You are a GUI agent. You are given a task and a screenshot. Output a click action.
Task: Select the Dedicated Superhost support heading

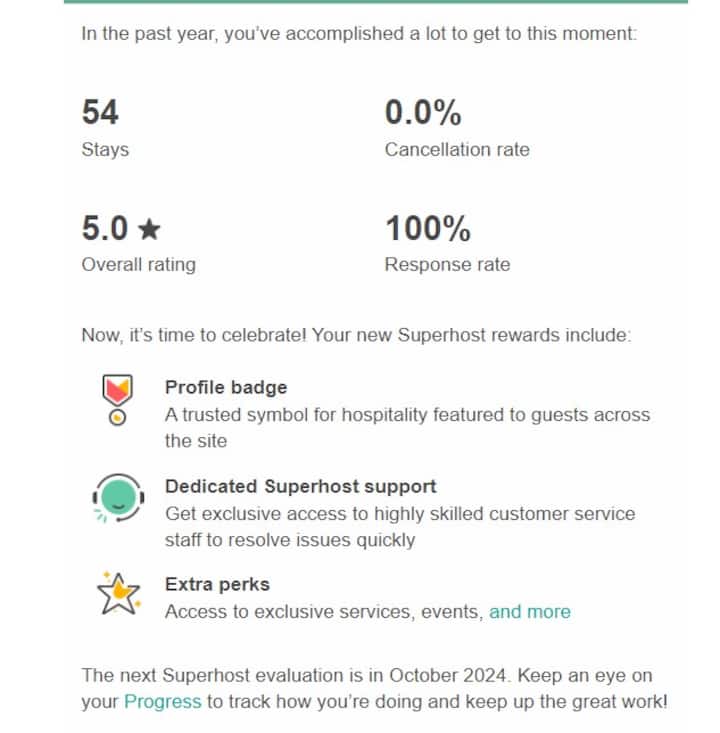tap(301, 486)
